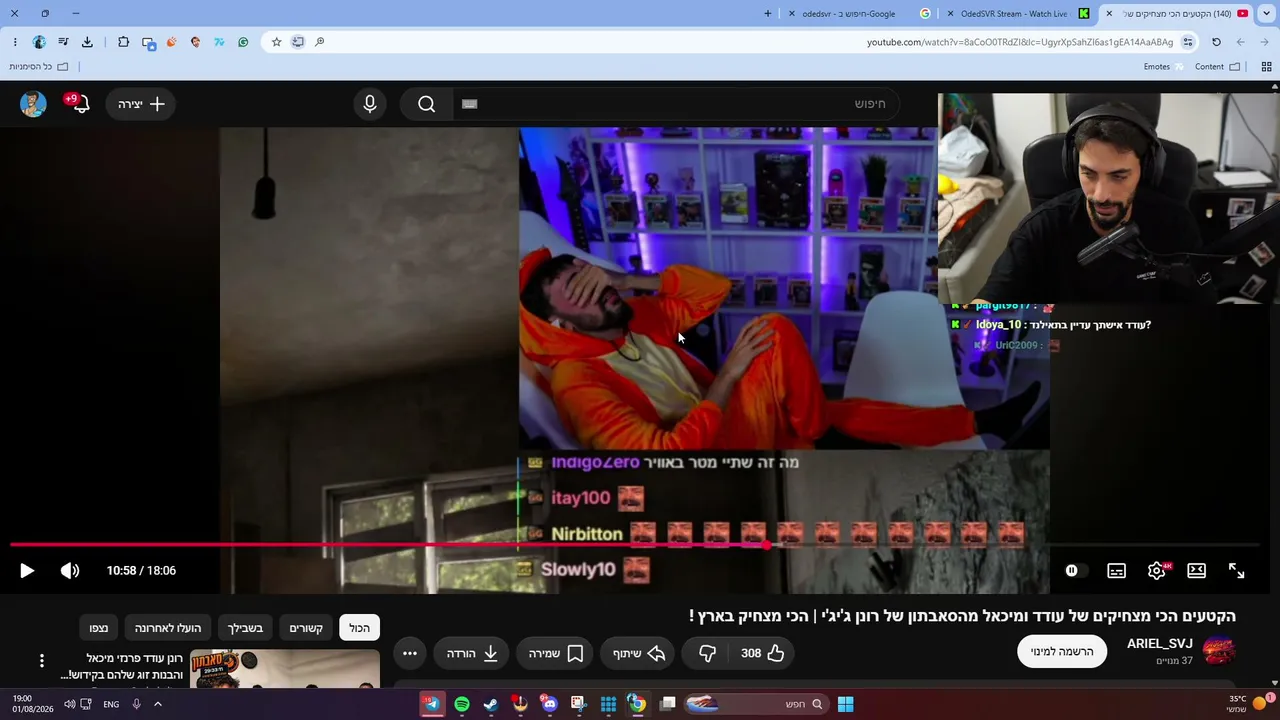Open the Windows Start menu
Screen dimensions: 1280x720
pos(845,704)
